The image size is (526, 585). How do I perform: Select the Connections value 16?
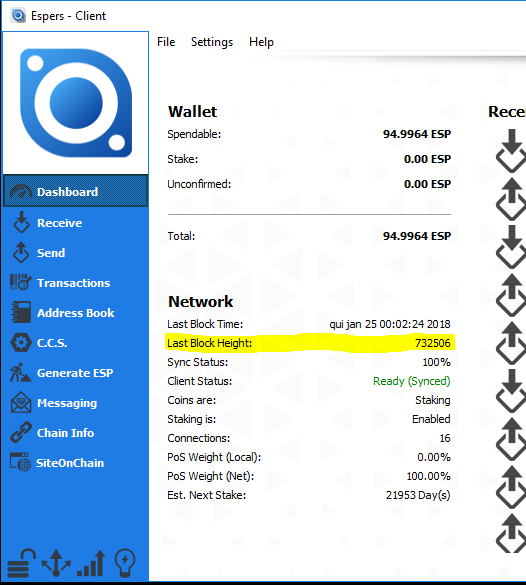pos(445,438)
